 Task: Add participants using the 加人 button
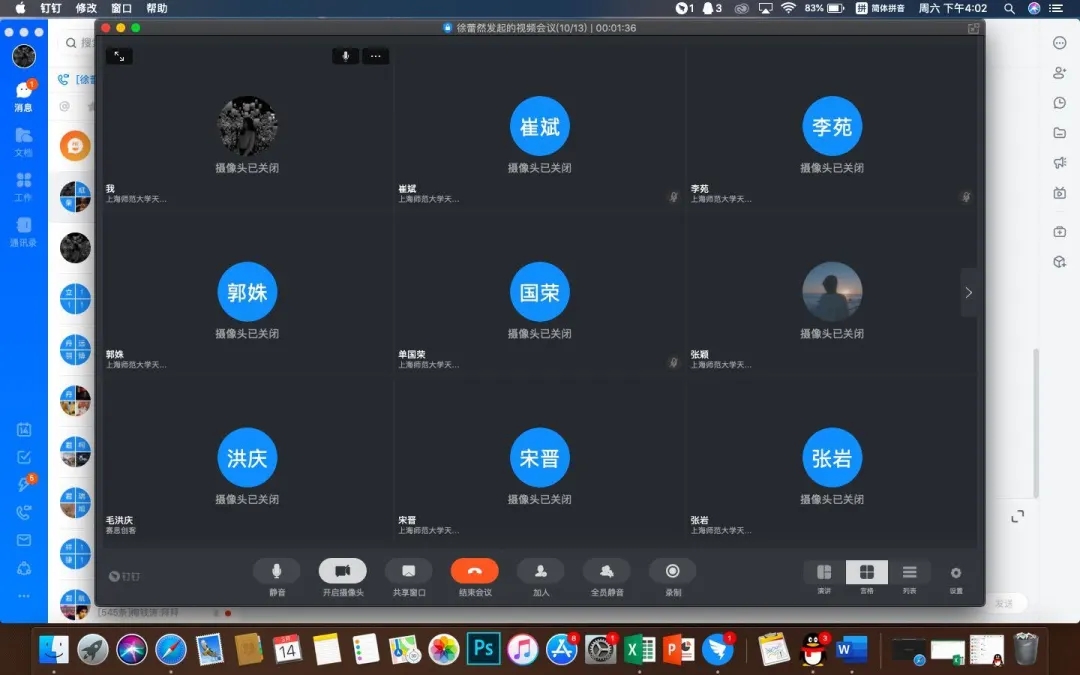point(541,571)
